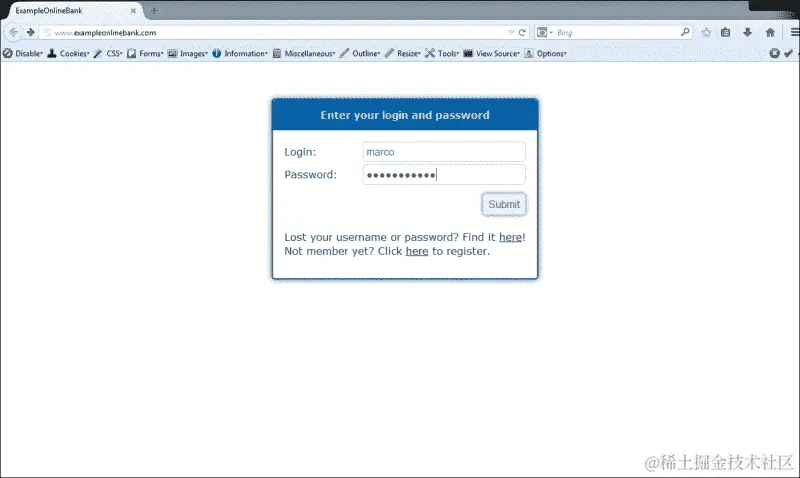The height and width of the screenshot is (478, 800).
Task: Focus the Password field
Action: click(x=444, y=174)
